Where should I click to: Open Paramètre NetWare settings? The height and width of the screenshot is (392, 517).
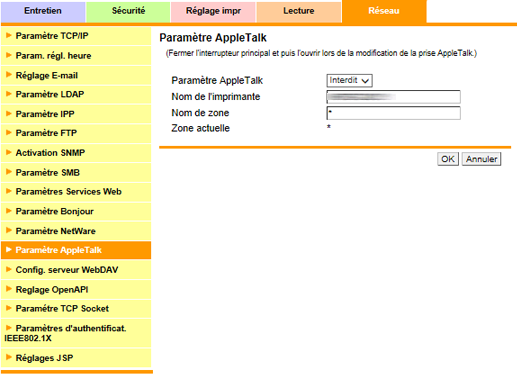(x=76, y=231)
